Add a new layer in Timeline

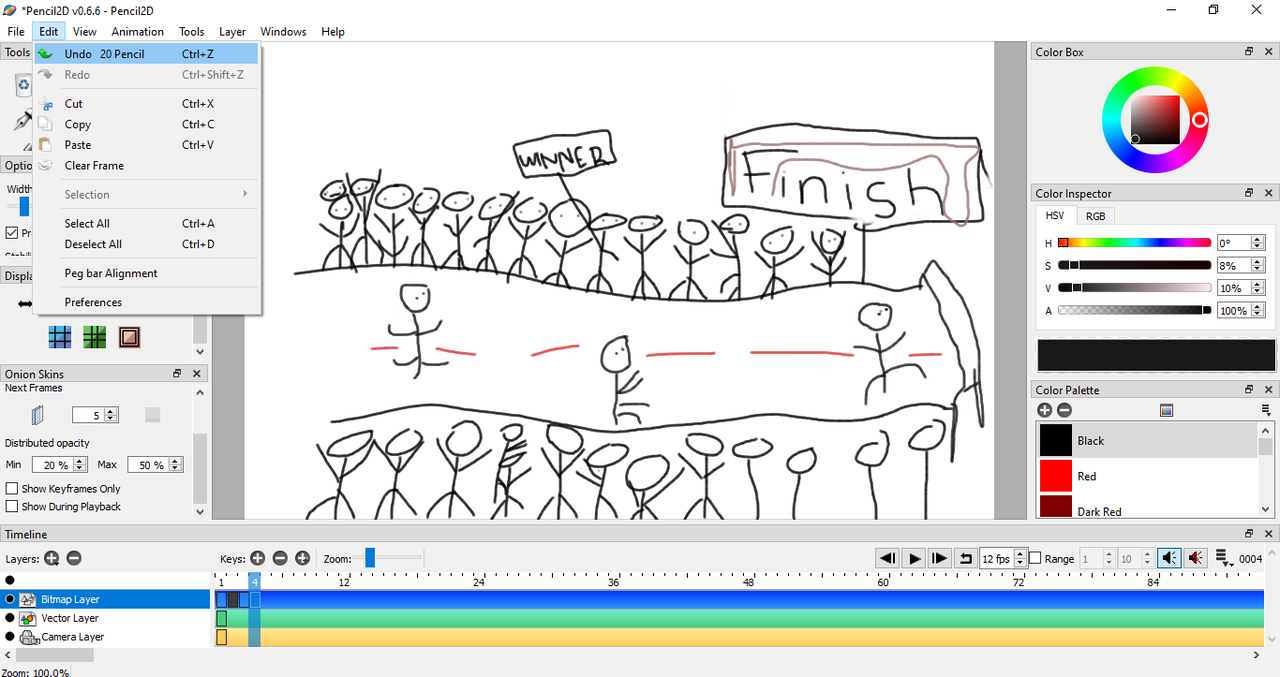pyautogui.click(x=52, y=558)
